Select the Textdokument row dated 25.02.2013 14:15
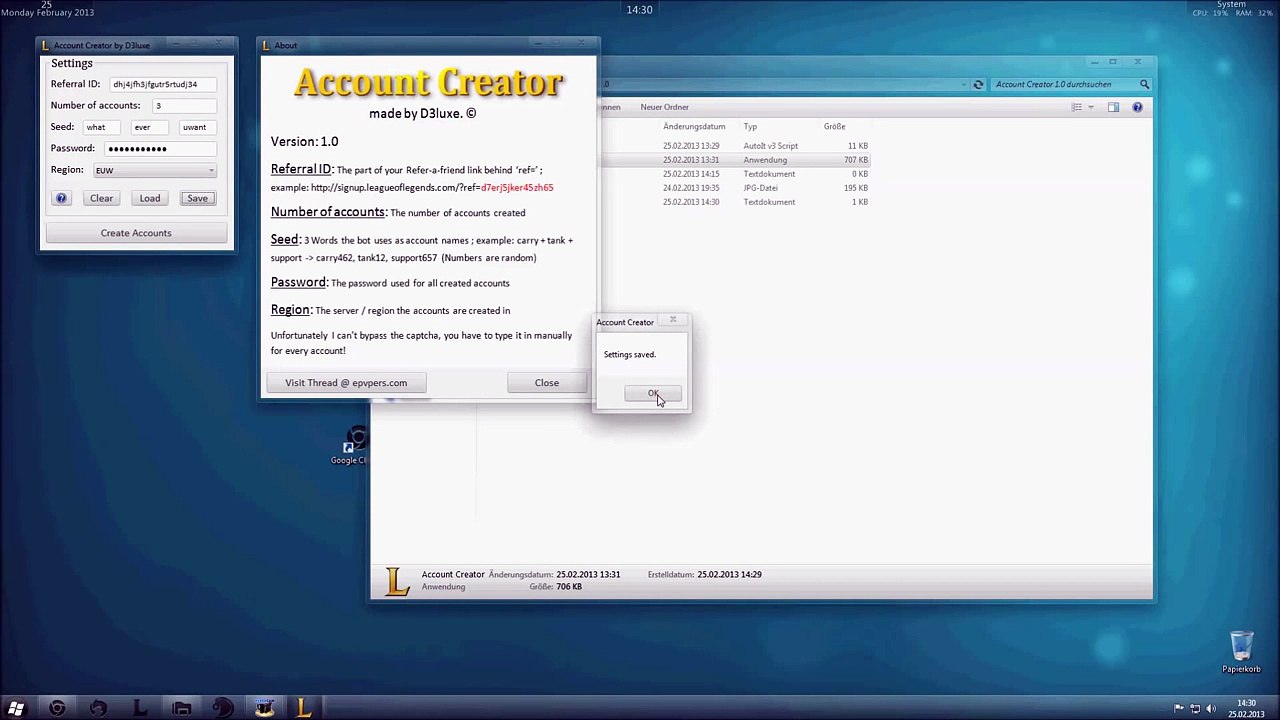The height and width of the screenshot is (720, 1280). point(735,174)
